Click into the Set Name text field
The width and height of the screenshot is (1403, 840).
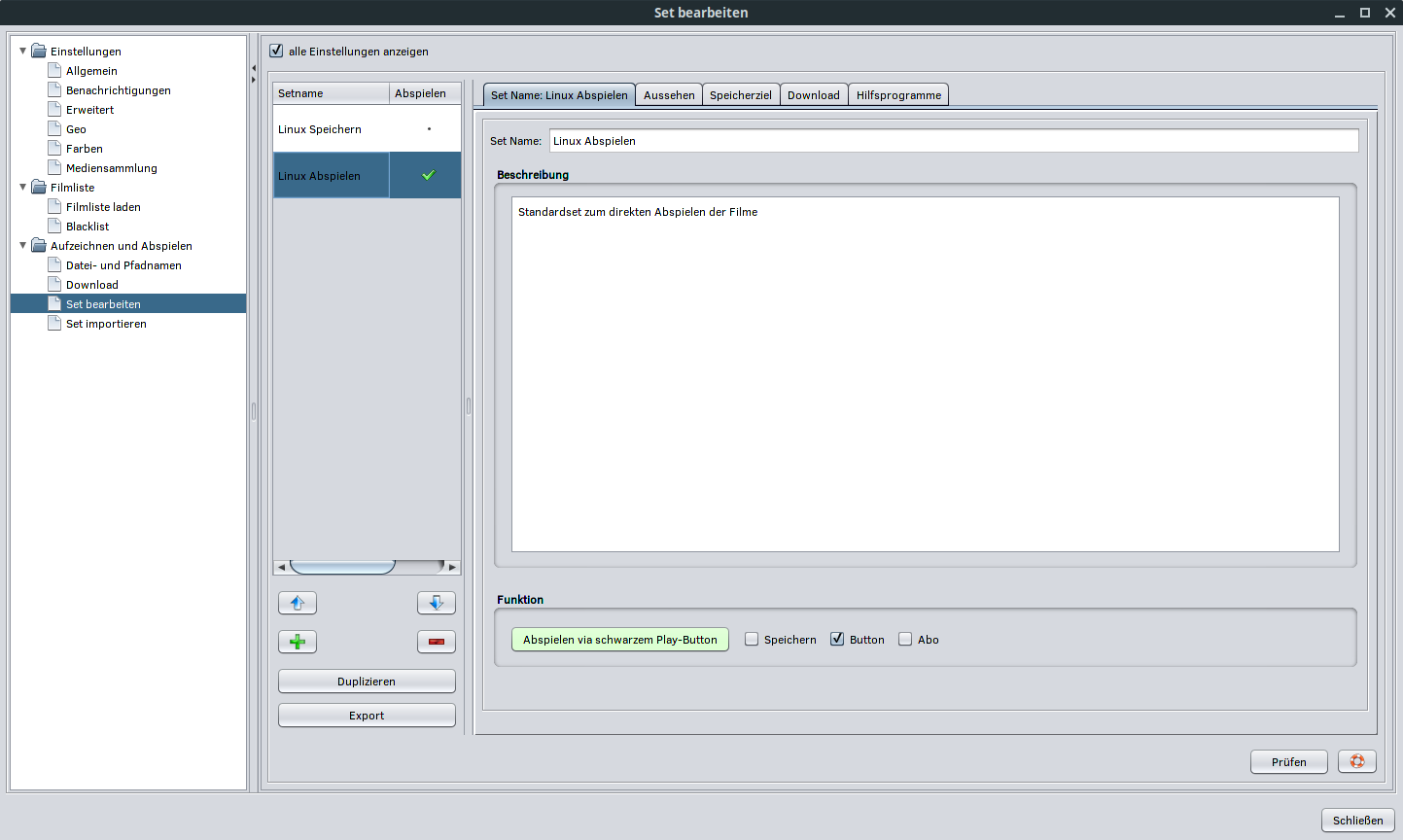(x=953, y=141)
